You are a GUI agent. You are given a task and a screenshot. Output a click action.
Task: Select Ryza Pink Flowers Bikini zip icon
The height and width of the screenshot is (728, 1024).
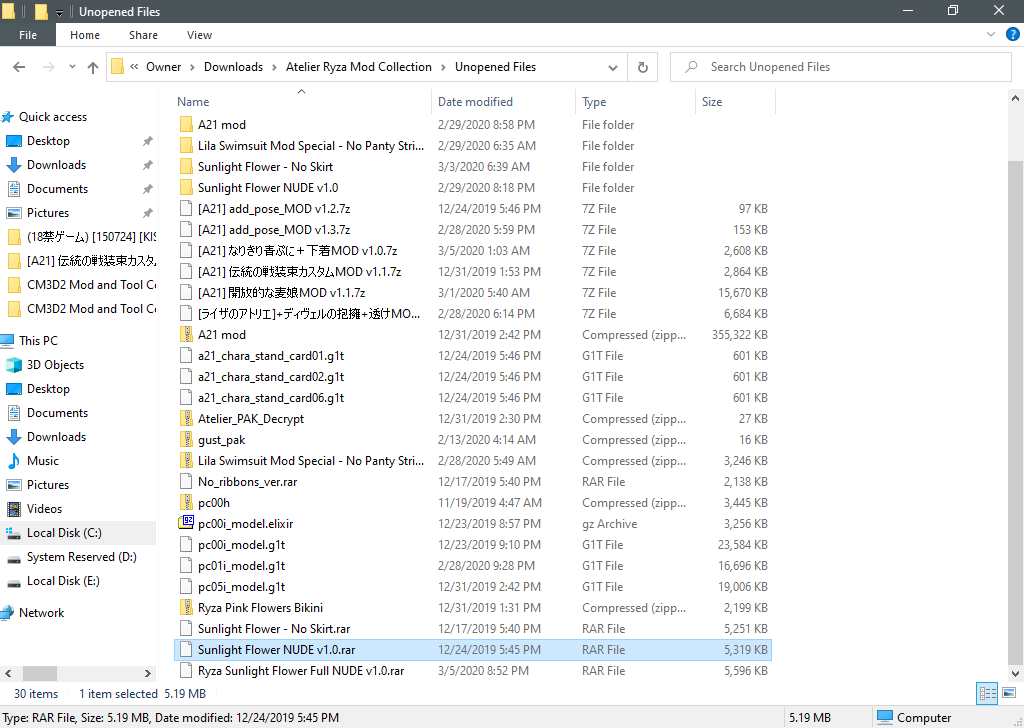pos(186,608)
